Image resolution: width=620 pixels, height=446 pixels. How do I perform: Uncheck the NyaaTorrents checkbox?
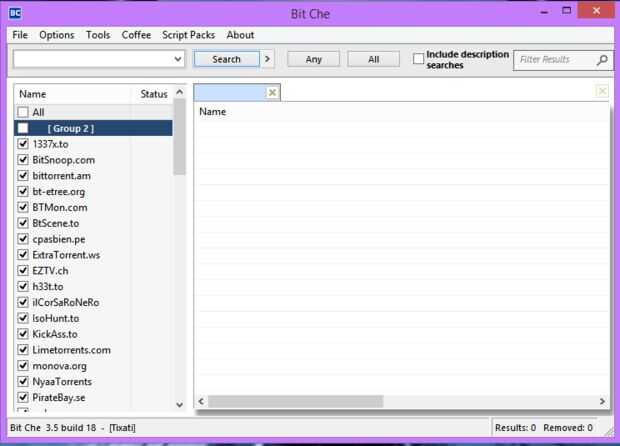(23, 381)
